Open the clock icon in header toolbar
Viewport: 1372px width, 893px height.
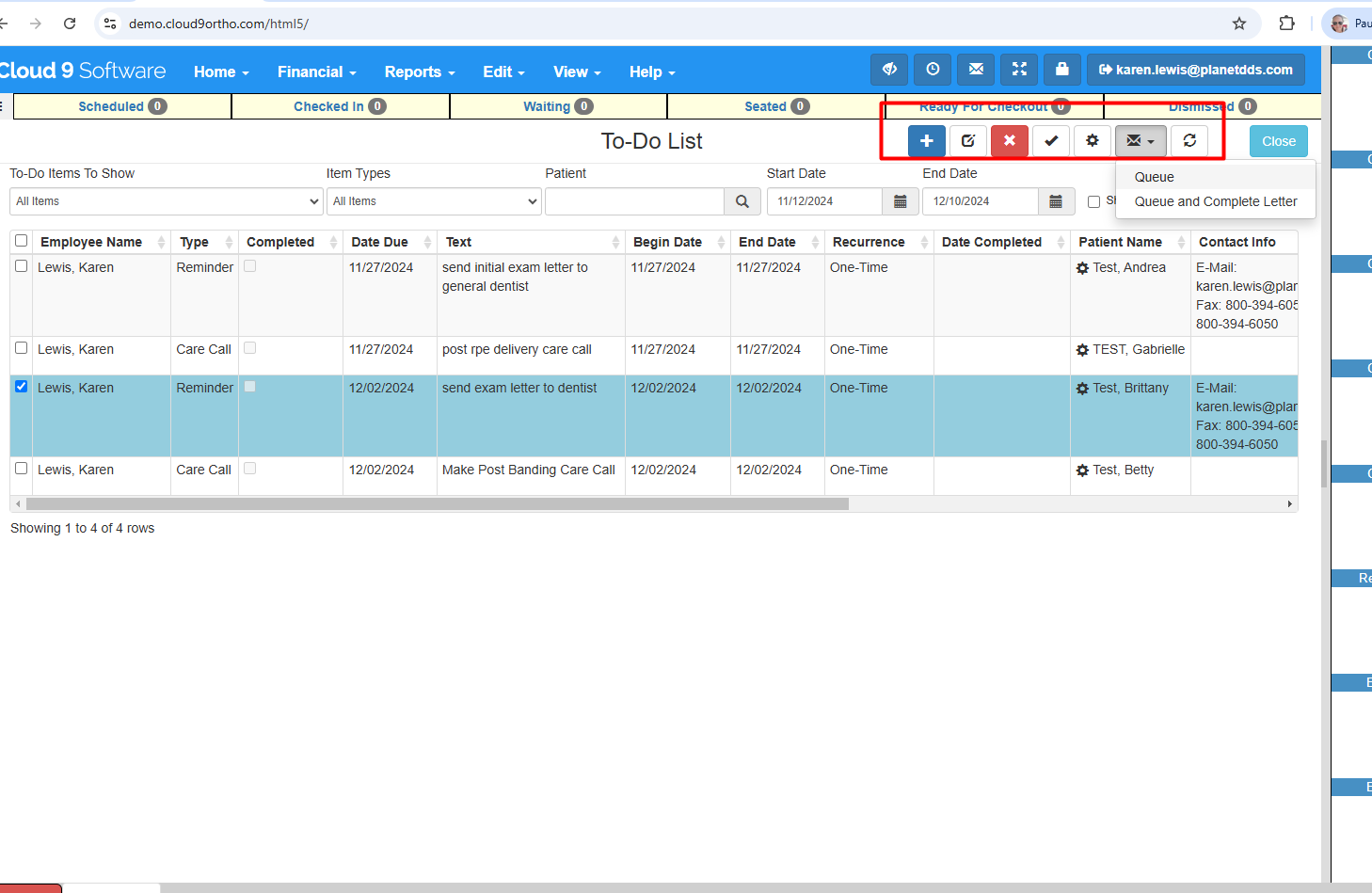pos(933,70)
